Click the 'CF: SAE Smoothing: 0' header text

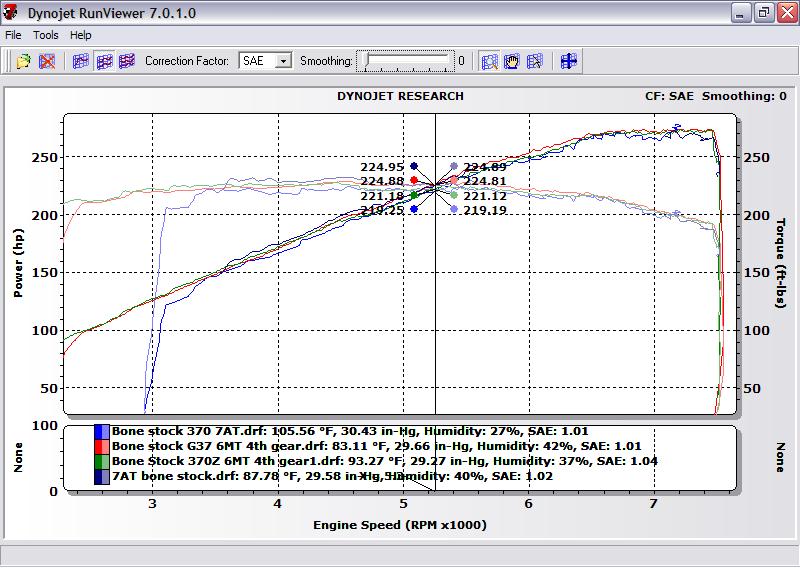coord(716,96)
